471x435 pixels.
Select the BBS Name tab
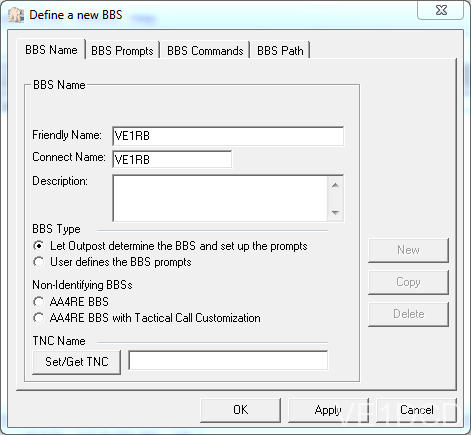point(51,49)
